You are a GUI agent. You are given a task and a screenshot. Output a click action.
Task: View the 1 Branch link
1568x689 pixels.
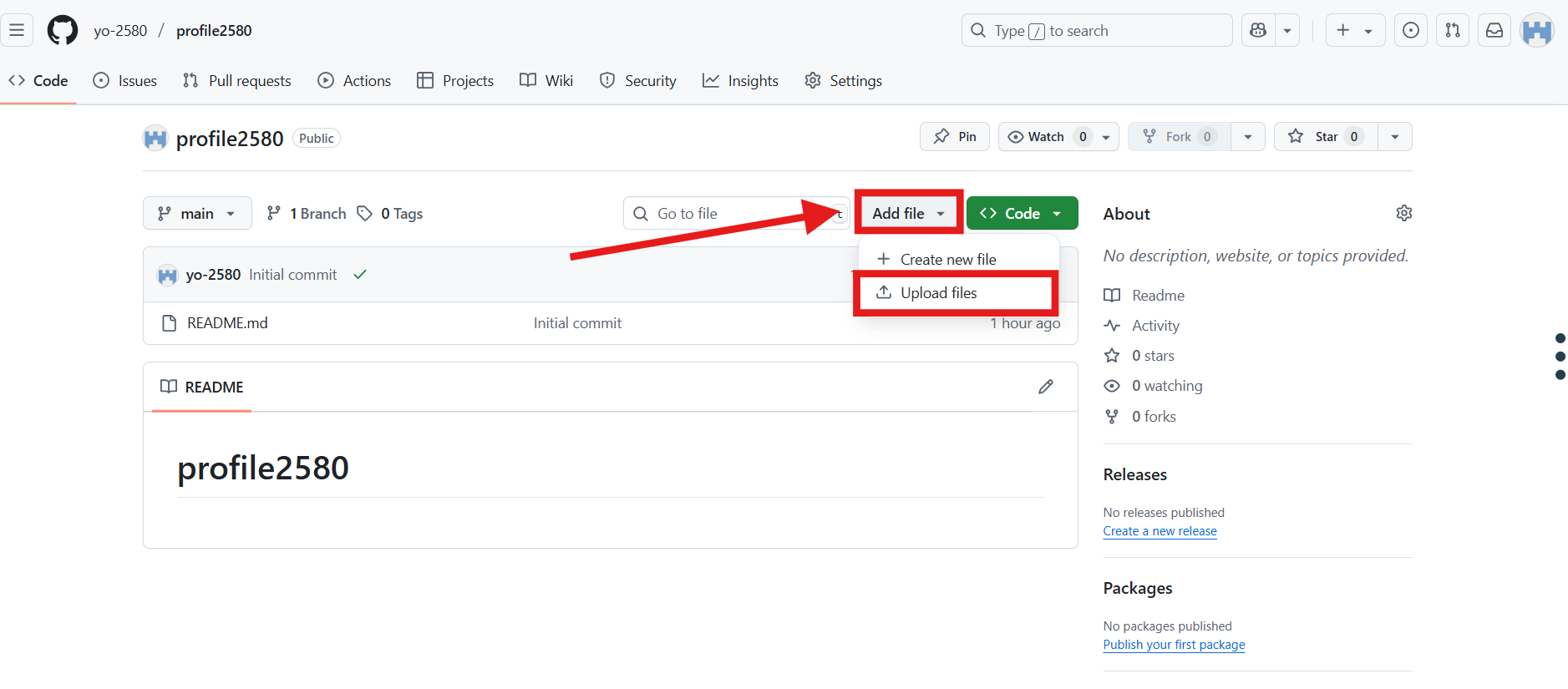306,214
